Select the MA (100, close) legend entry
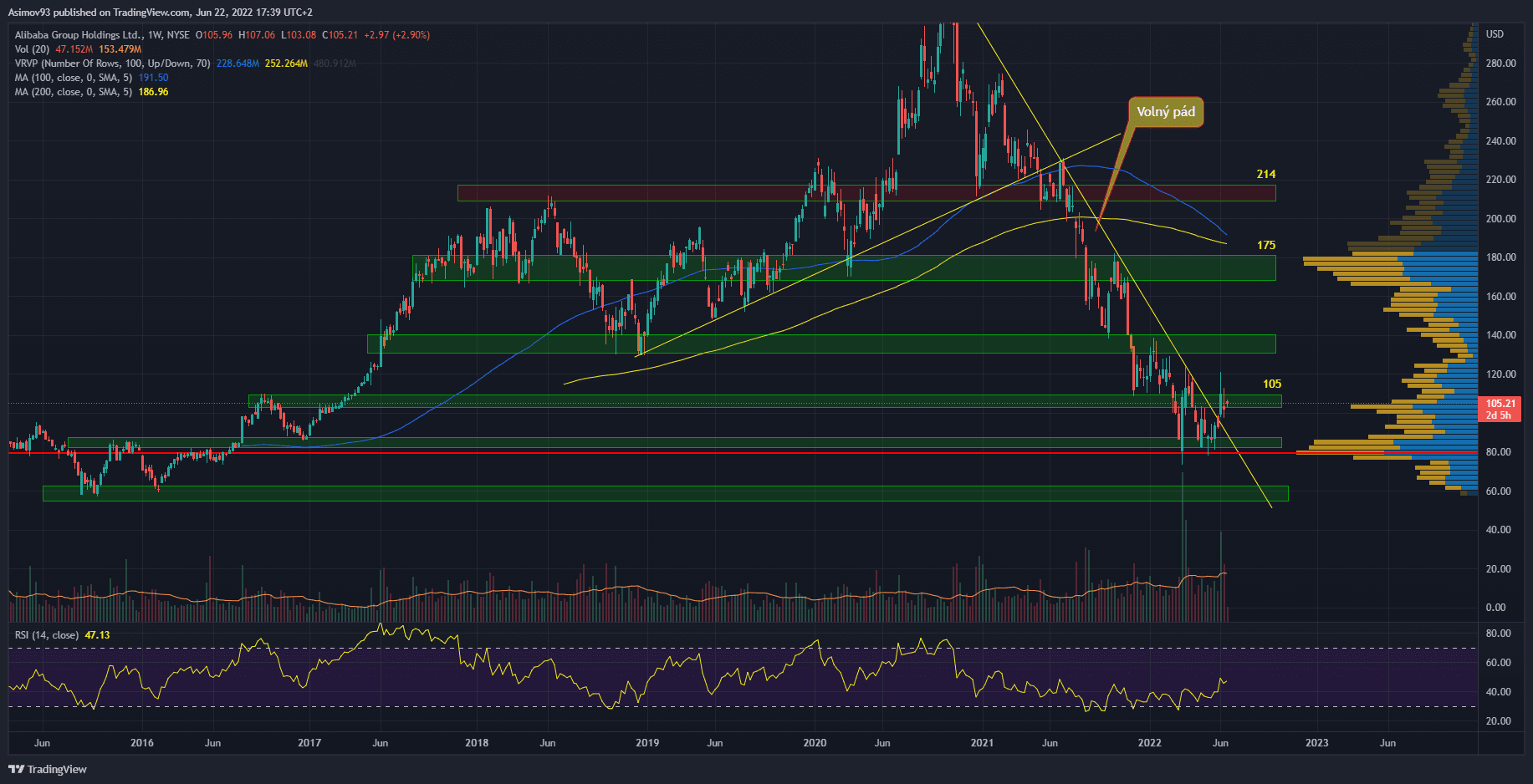Image resolution: width=1533 pixels, height=784 pixels. click(x=73, y=78)
